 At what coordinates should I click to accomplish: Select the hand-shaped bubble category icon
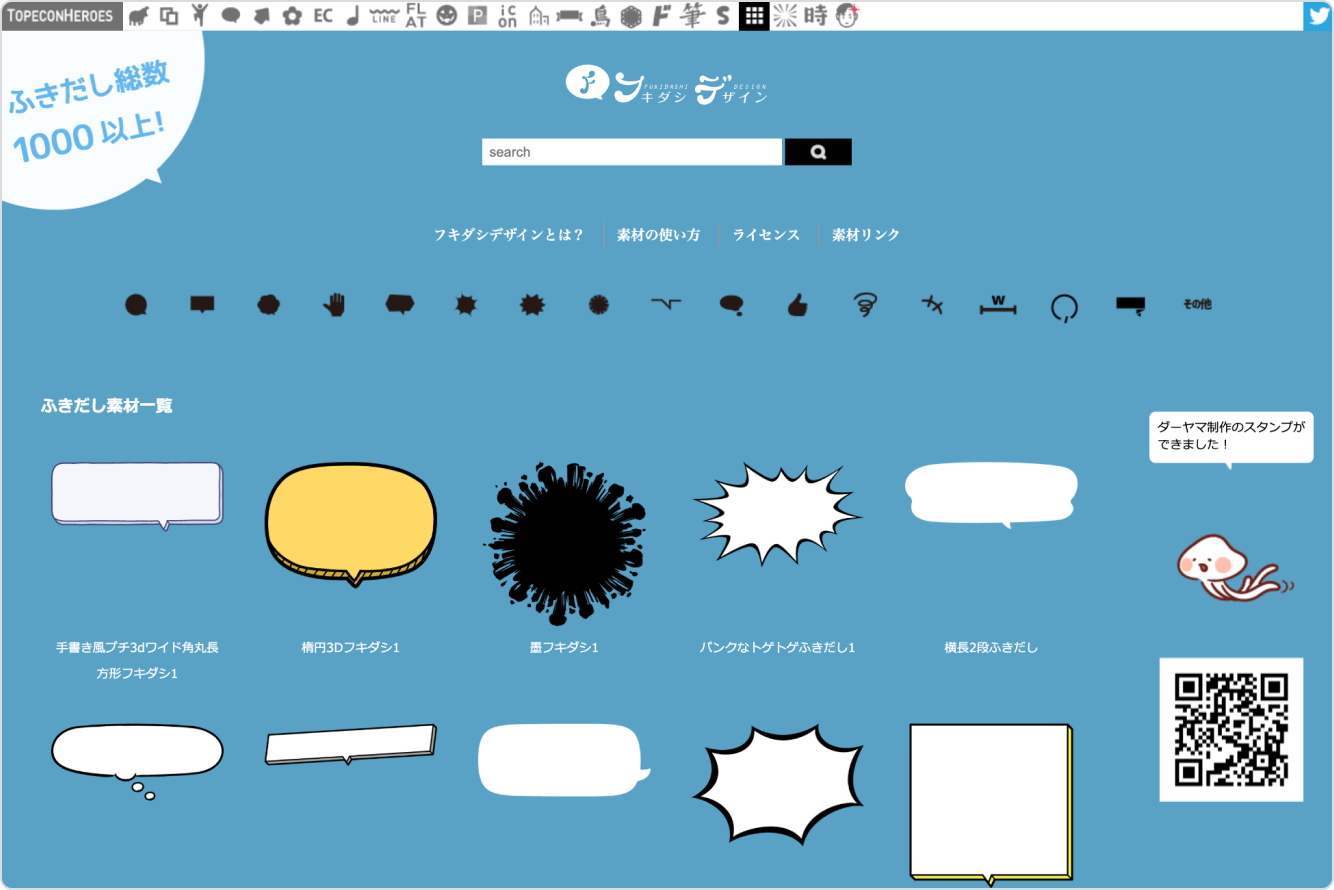click(334, 305)
